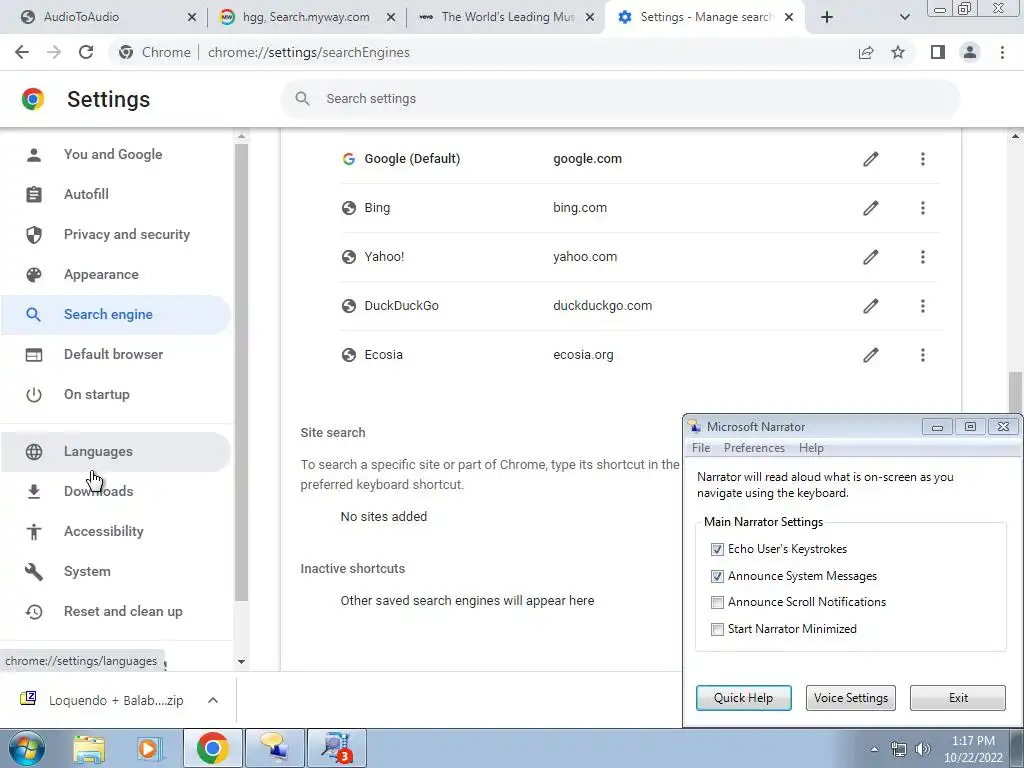Edit the Ecosia search engine entry
The image size is (1024, 768).
click(871, 355)
